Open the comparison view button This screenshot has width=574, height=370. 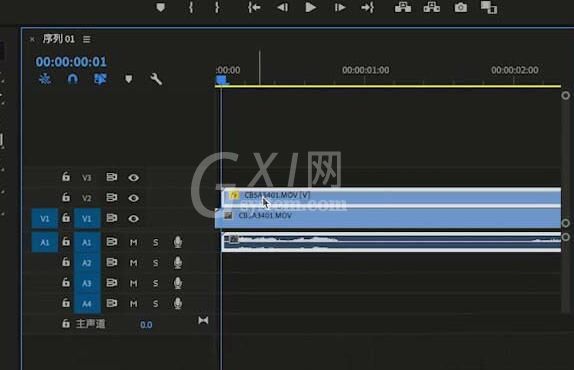tap(489, 7)
